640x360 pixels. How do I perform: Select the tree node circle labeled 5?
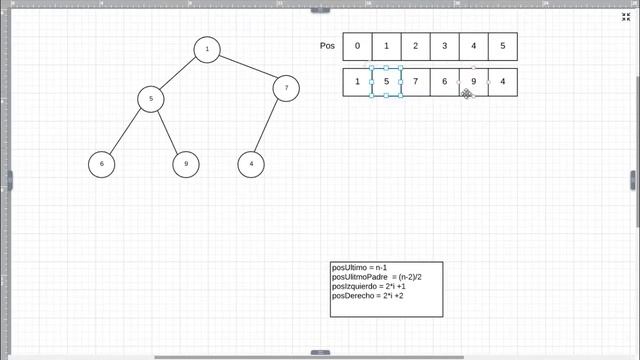[x=151, y=99]
